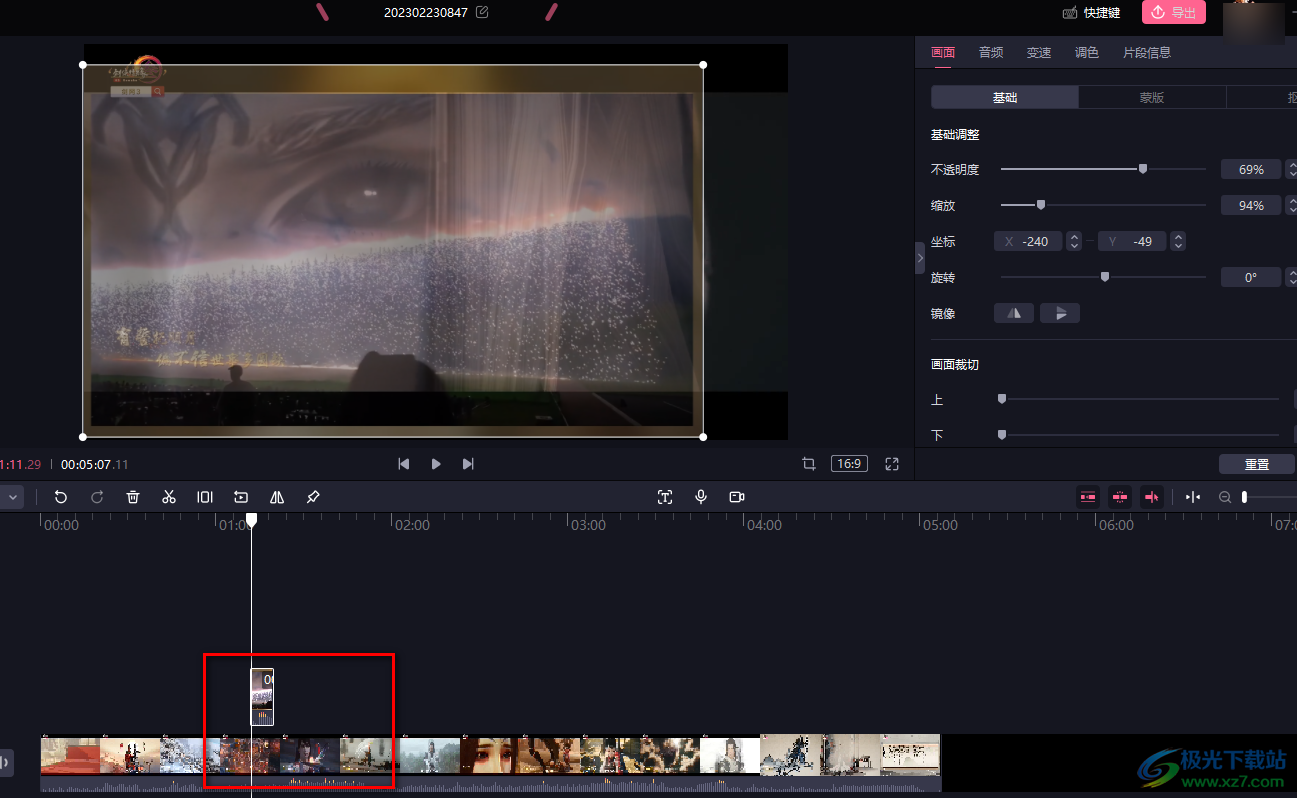Screen dimensions: 1297x798
Task: Enter fullscreen preview mode
Action: pos(893,464)
